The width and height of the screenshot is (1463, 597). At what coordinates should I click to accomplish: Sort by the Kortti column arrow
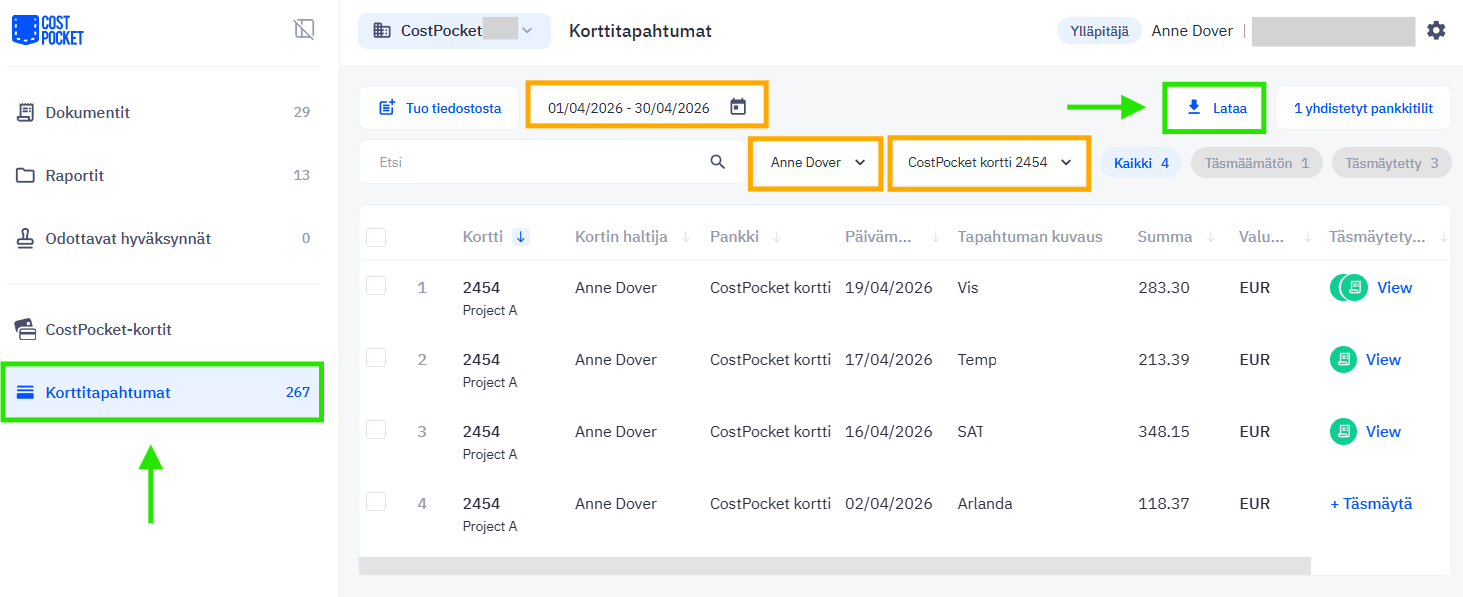(x=521, y=237)
